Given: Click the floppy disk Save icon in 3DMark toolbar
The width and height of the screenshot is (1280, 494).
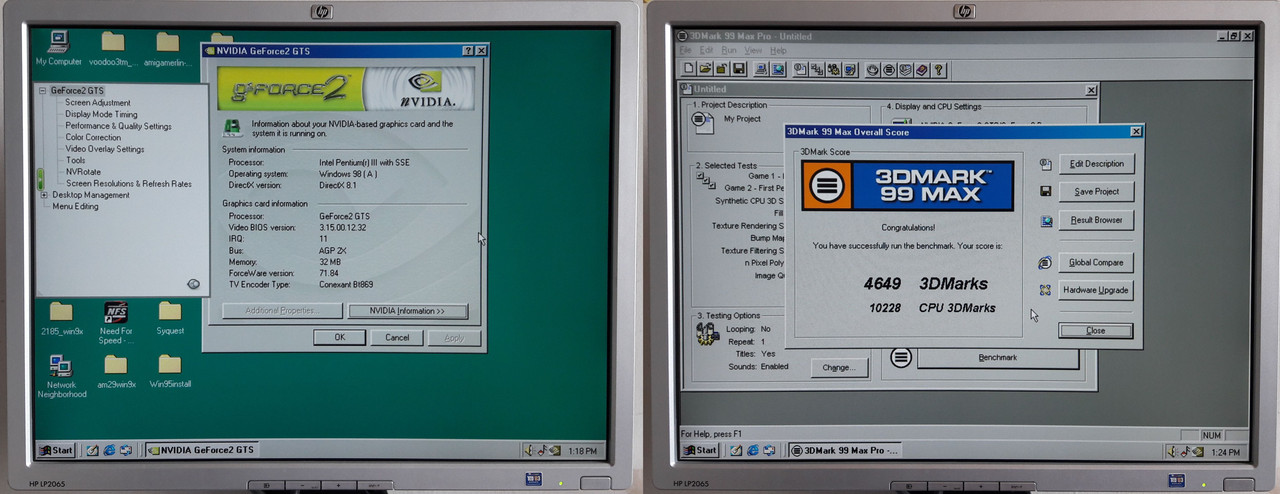Looking at the screenshot, I should point(738,69).
